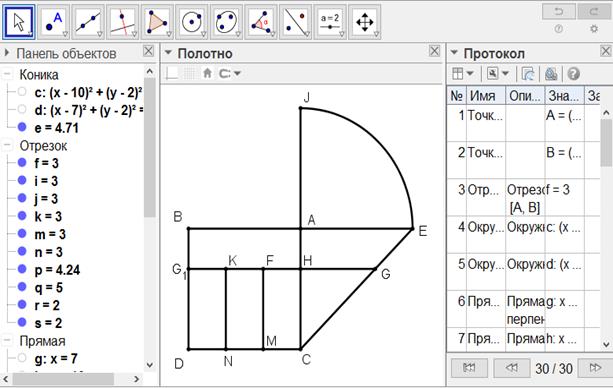Select segment k = 3 in object list
This screenshot has width=613, height=388.
click(48, 216)
